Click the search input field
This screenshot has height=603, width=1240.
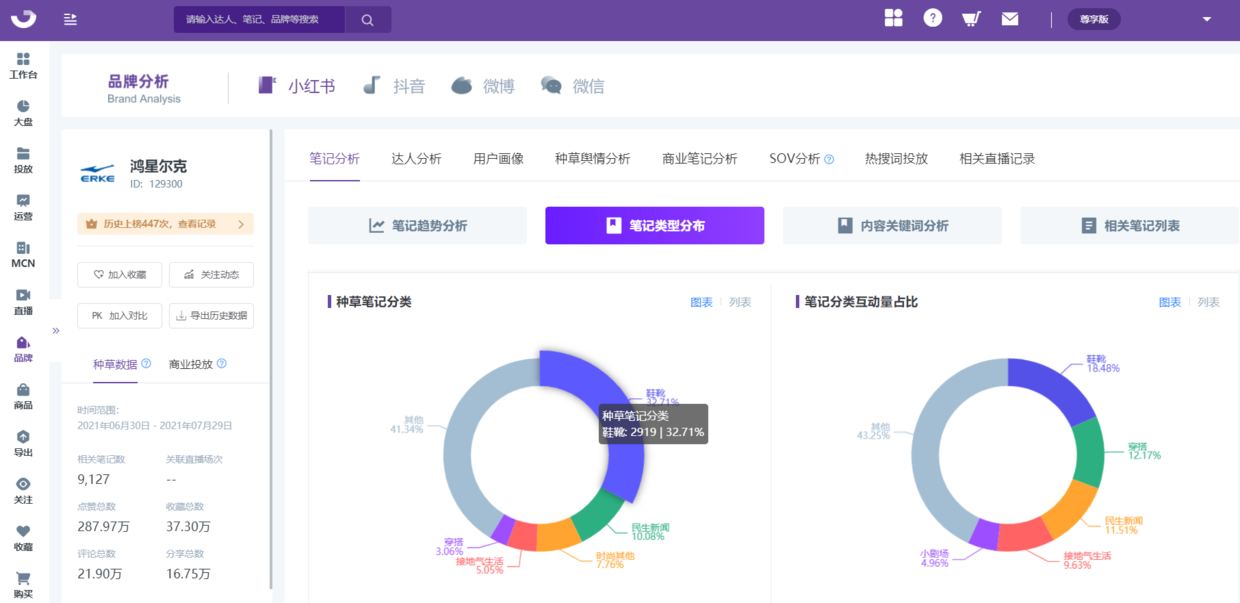pyautogui.click(x=259, y=20)
